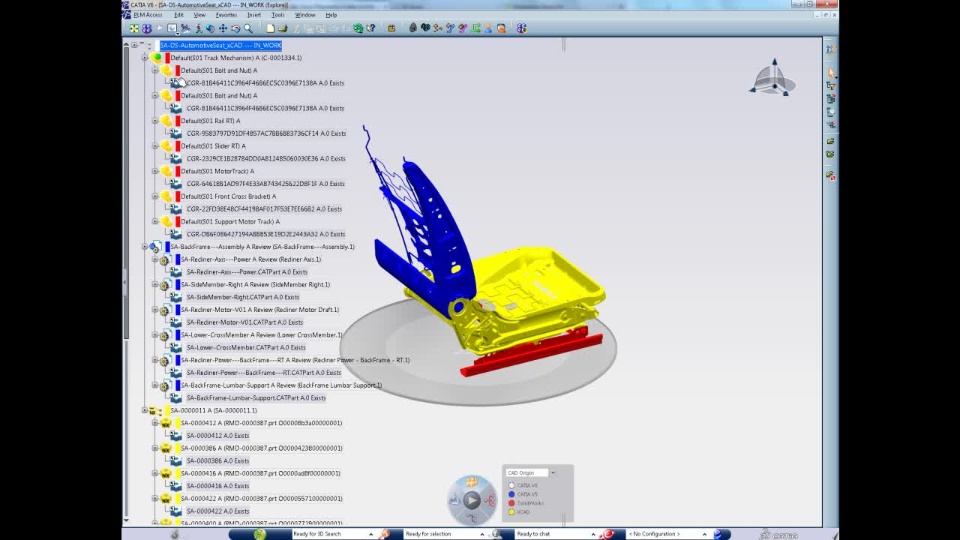Select SA-SideMember-Right.CATPart A.0 Exists row
Viewport: 960px width, 540px height.
[242, 297]
